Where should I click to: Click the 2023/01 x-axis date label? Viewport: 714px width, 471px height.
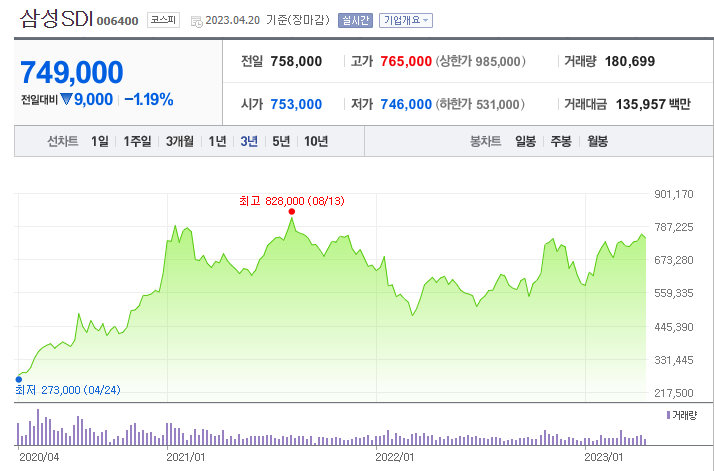(604, 457)
